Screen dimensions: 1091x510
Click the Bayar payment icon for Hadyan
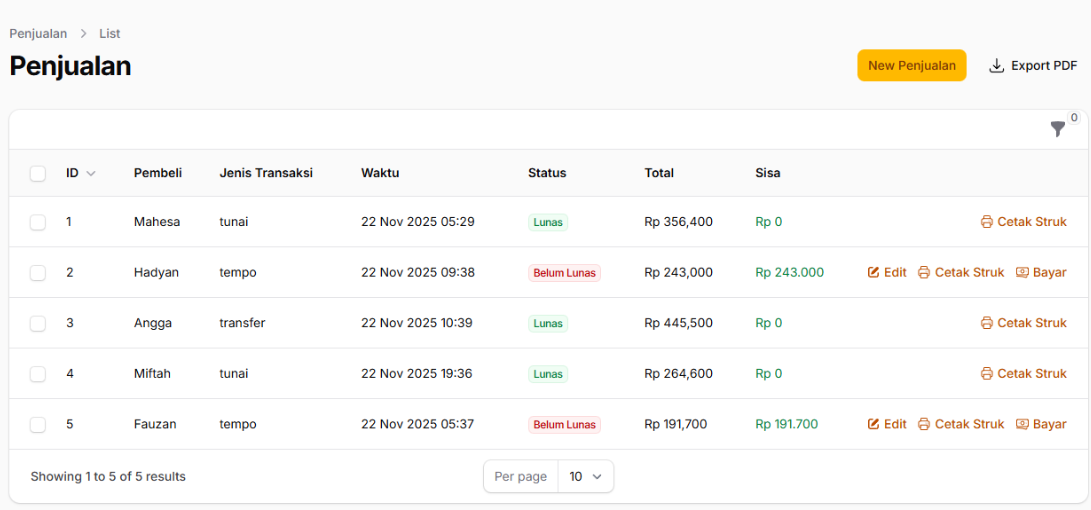pos(1022,272)
